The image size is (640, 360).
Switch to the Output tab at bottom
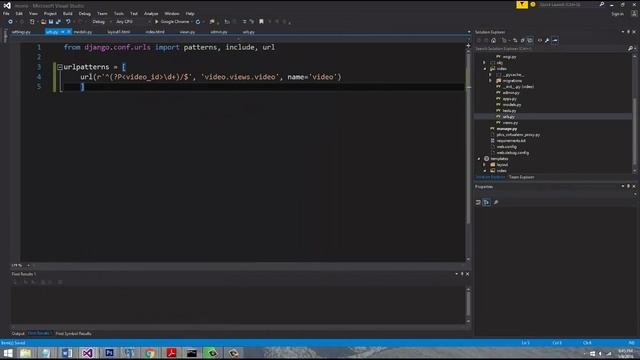[x=18, y=333]
